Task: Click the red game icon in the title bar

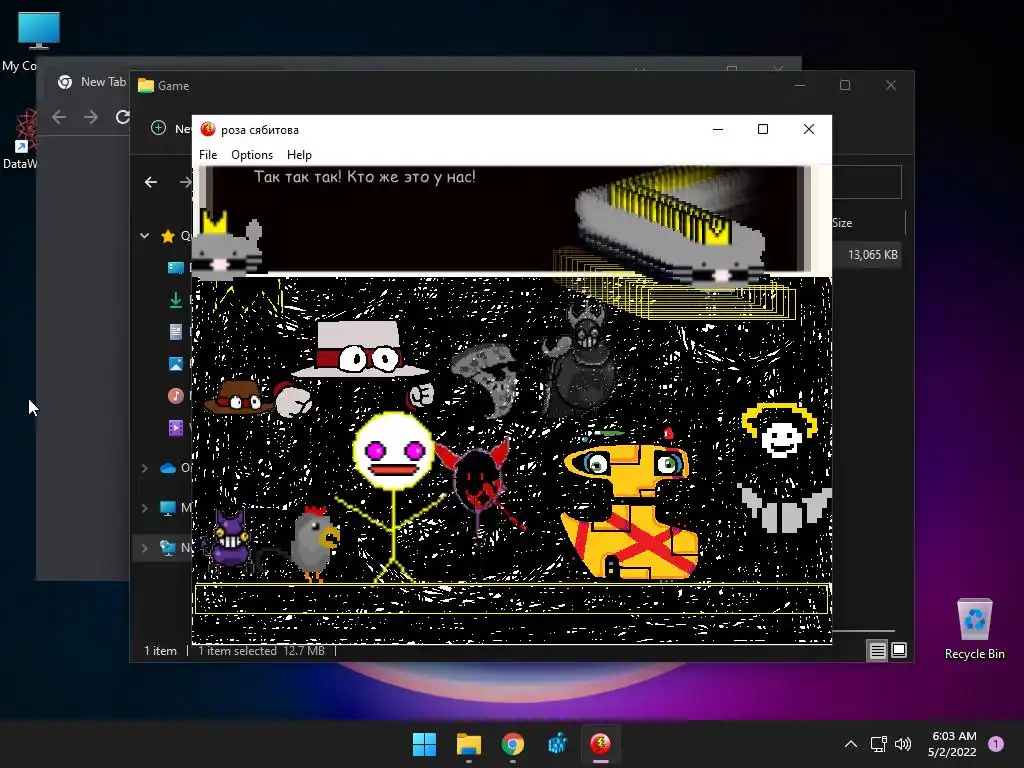Action: click(x=208, y=129)
